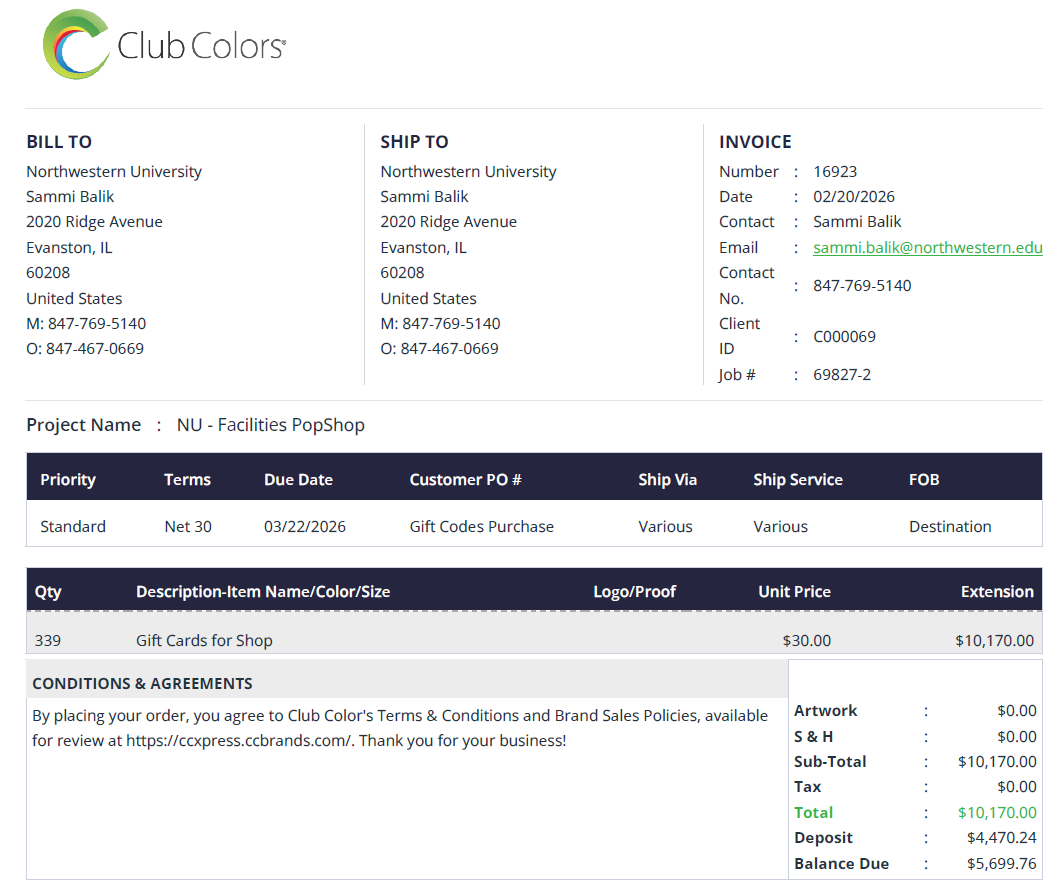Click the Terms column header
Screen dimensions: 1057x892
pos(187,479)
